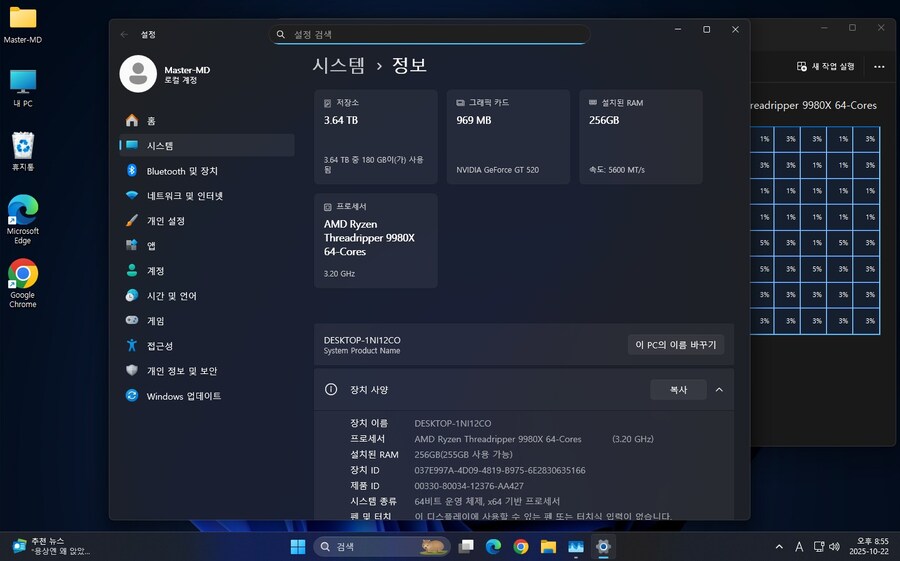Viewport: 900px width, 561px height.
Task: Select the 제품 ID value 00330-80034-12376-AA427
Action: click(x=469, y=486)
